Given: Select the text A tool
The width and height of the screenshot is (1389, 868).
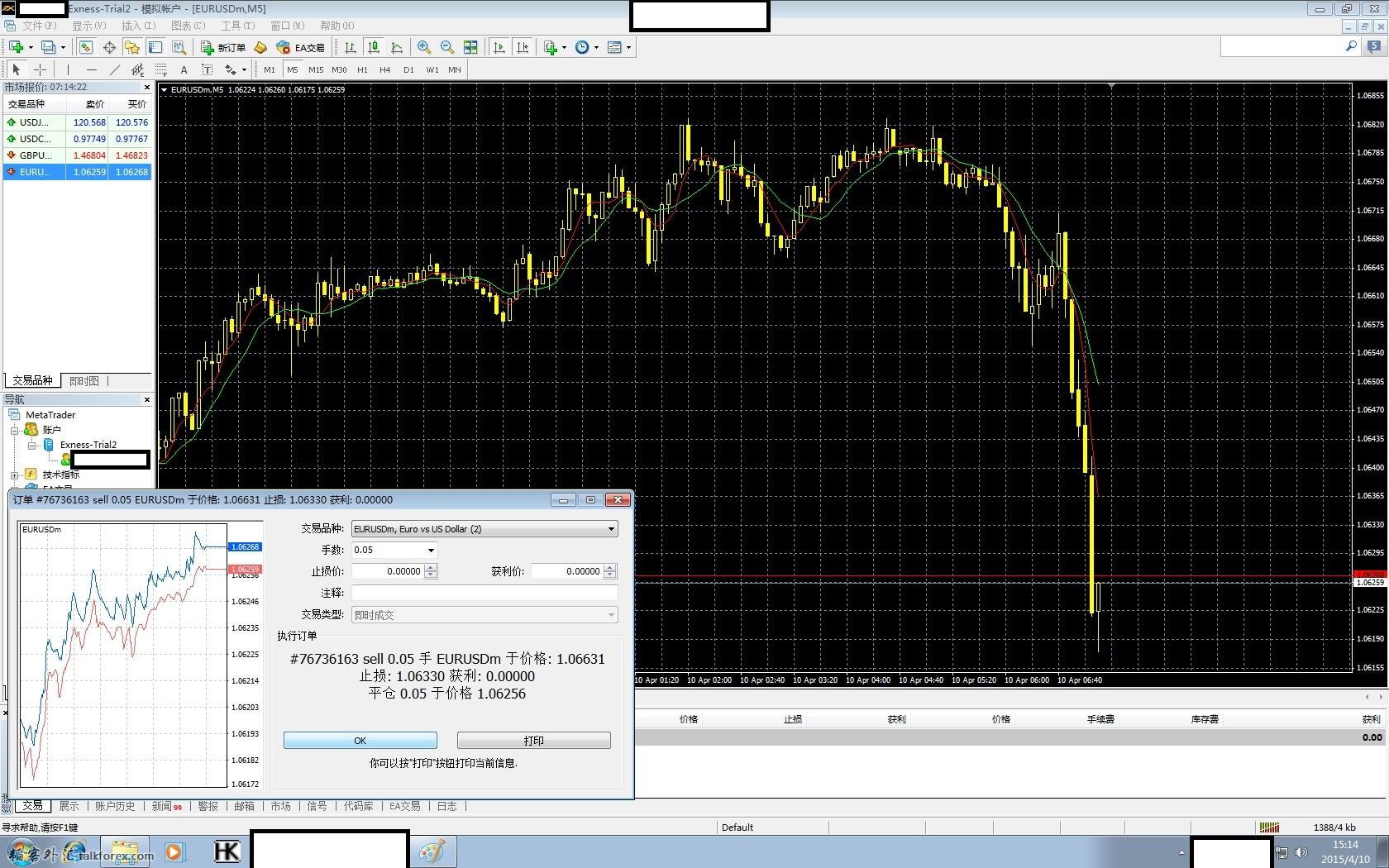Looking at the screenshot, I should coord(184,69).
